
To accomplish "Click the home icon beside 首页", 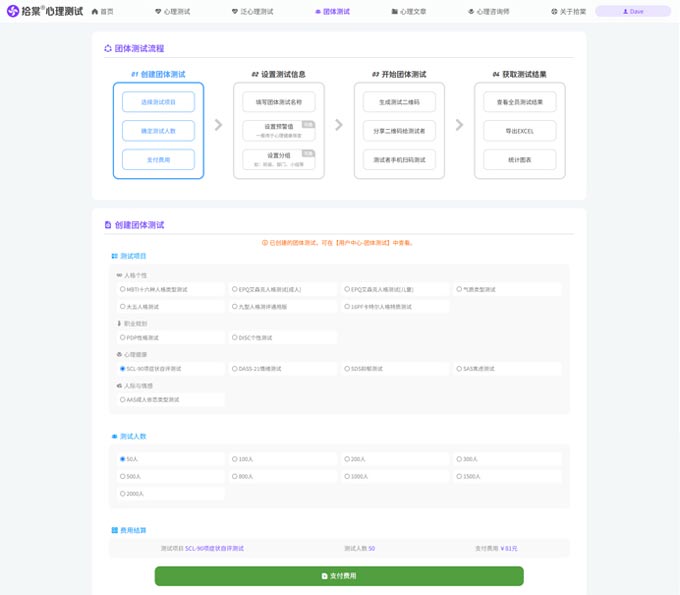I will (x=95, y=12).
